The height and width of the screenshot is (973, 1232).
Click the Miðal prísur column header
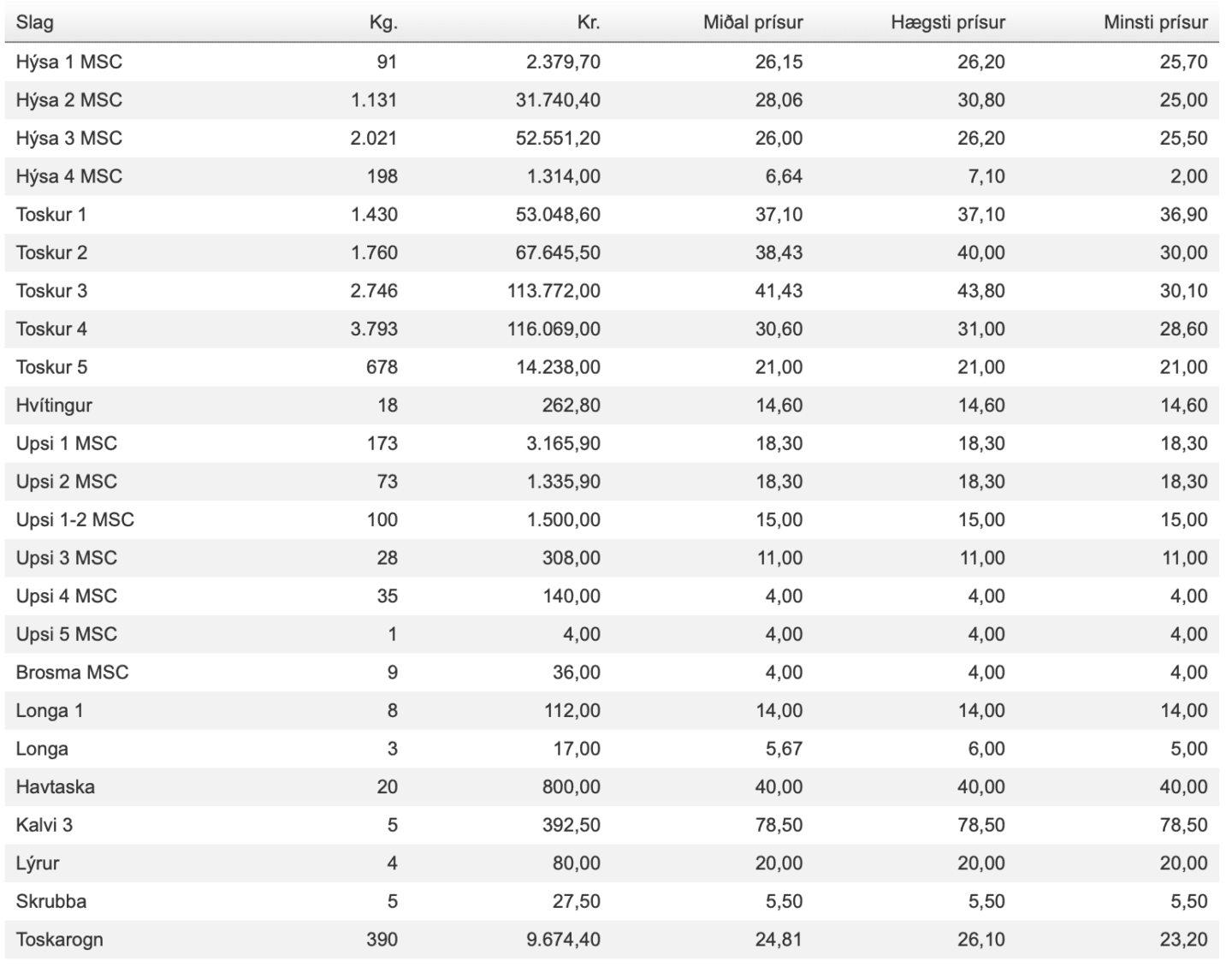753,22
